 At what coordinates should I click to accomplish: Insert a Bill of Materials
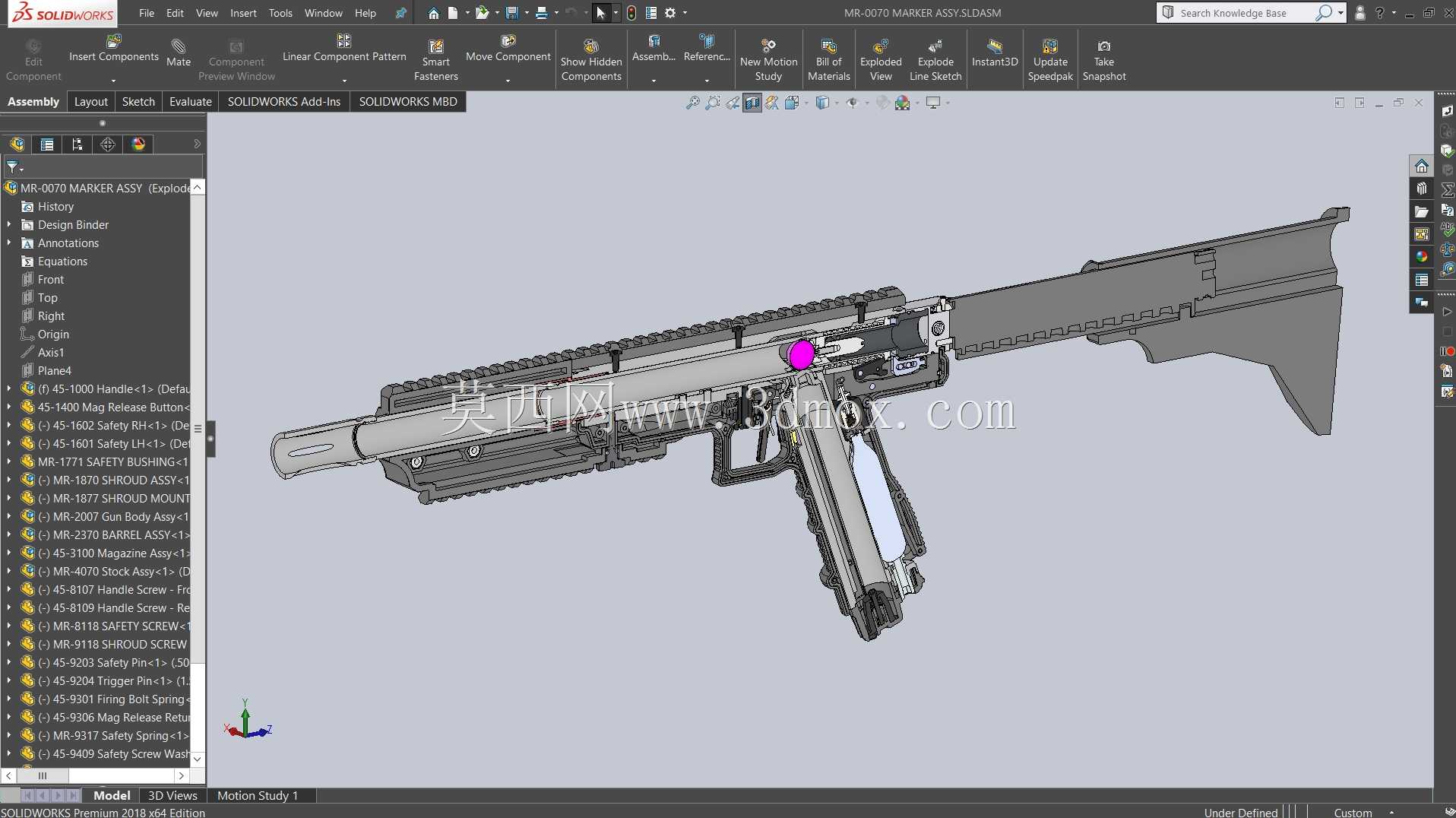click(x=828, y=60)
